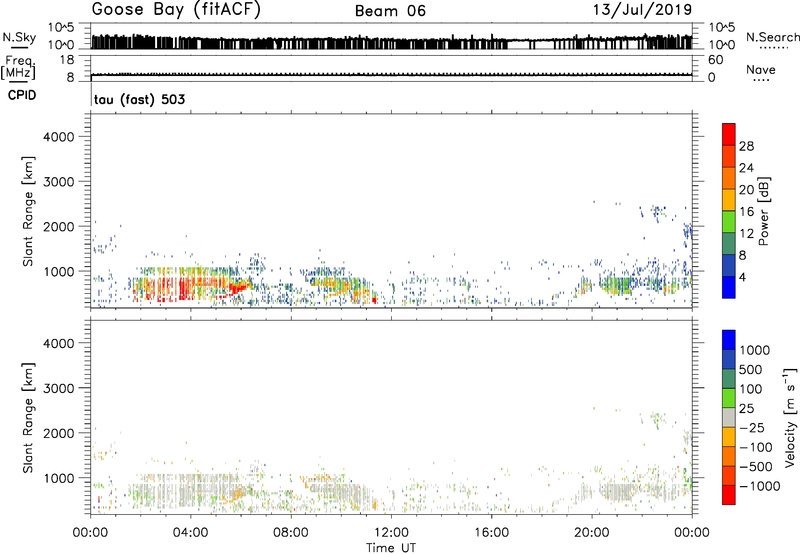Click the blue bottom of Power colorbar
This screenshot has width=800, height=554.
pyautogui.click(x=729, y=288)
